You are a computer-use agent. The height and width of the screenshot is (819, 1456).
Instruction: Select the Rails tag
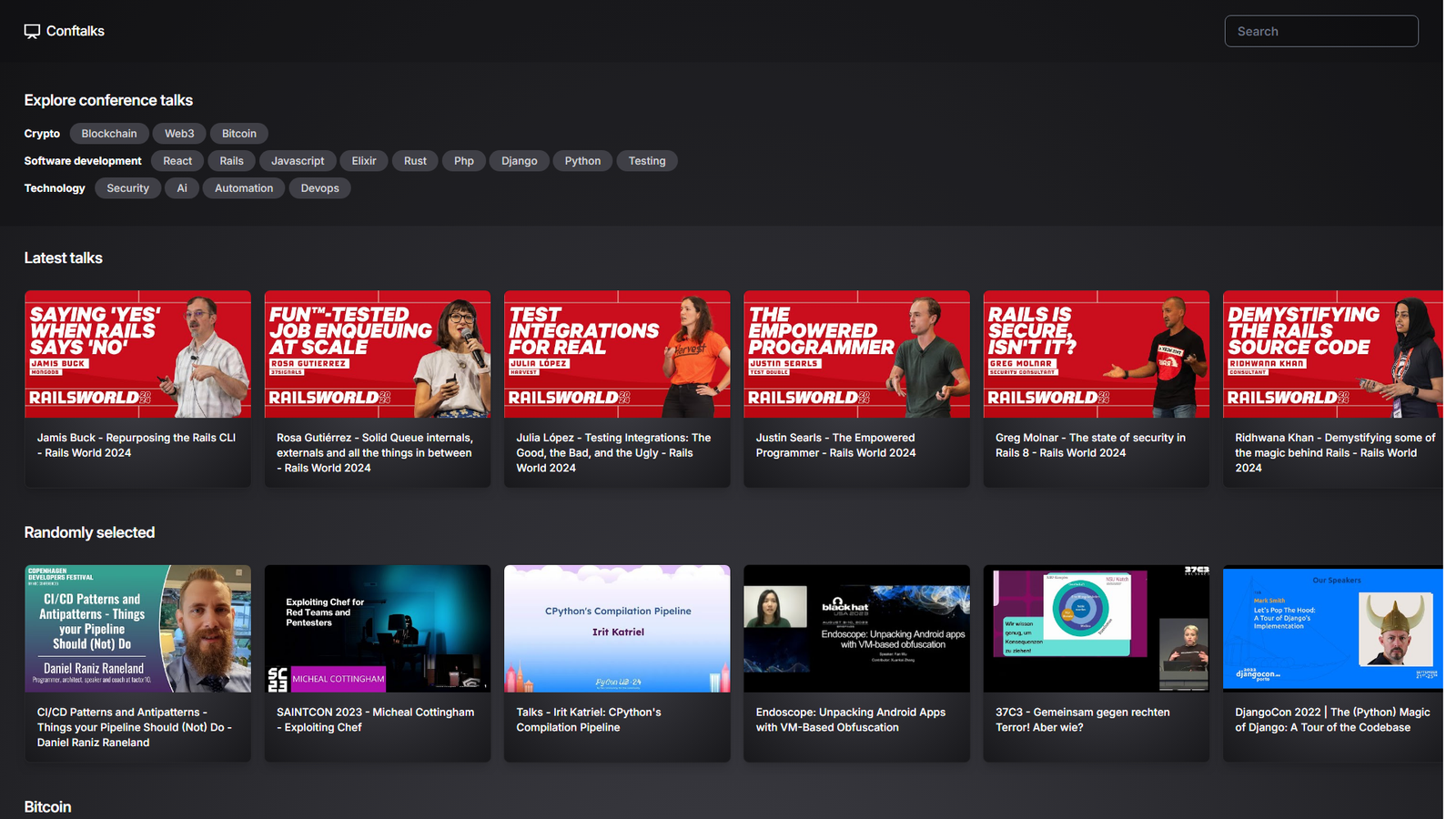(x=231, y=161)
